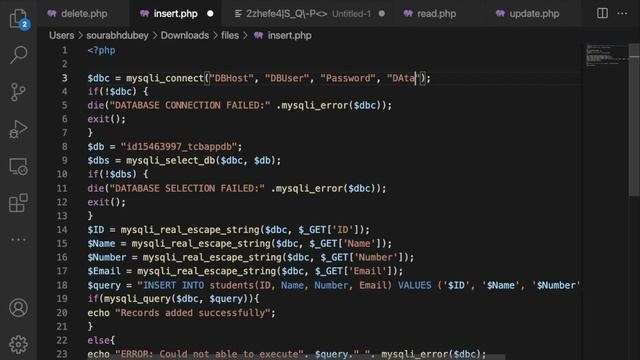Switch to the delete.php tab
The image size is (640, 360).
click(x=84, y=13)
